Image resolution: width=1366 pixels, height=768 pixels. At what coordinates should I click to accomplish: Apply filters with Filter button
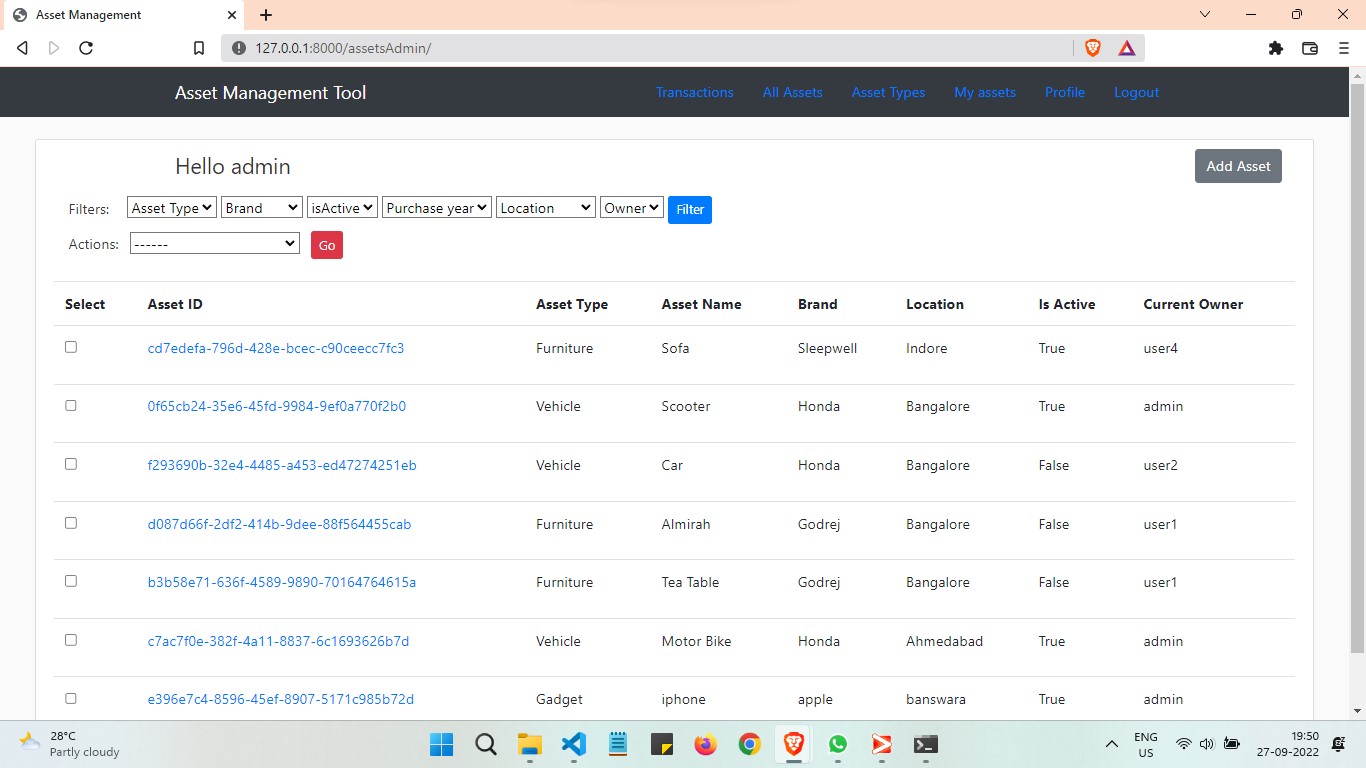point(690,209)
